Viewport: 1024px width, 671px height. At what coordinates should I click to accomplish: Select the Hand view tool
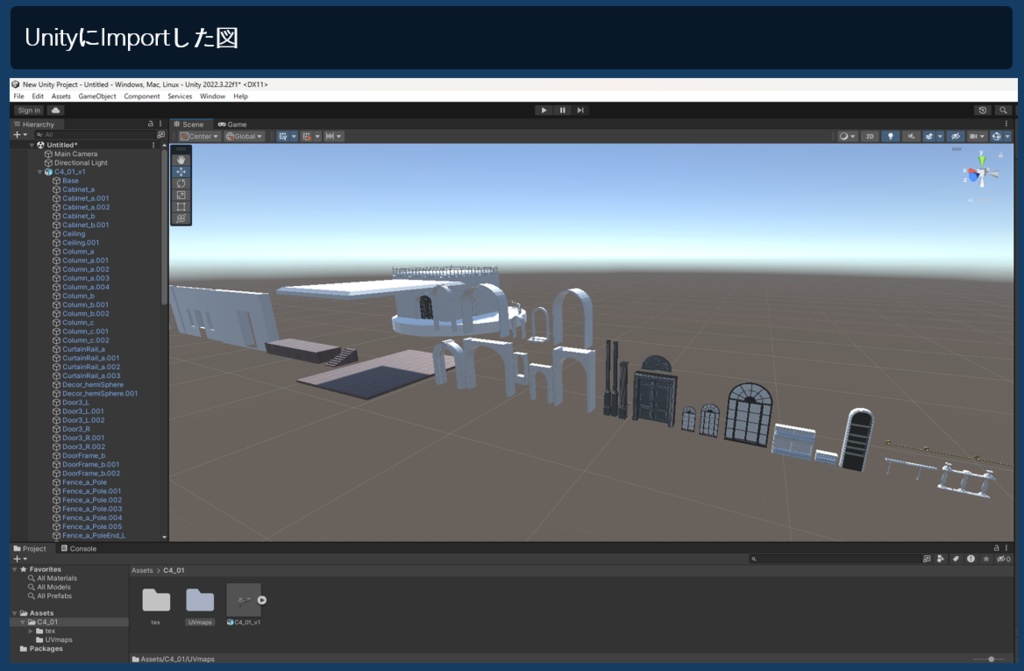coord(181,159)
